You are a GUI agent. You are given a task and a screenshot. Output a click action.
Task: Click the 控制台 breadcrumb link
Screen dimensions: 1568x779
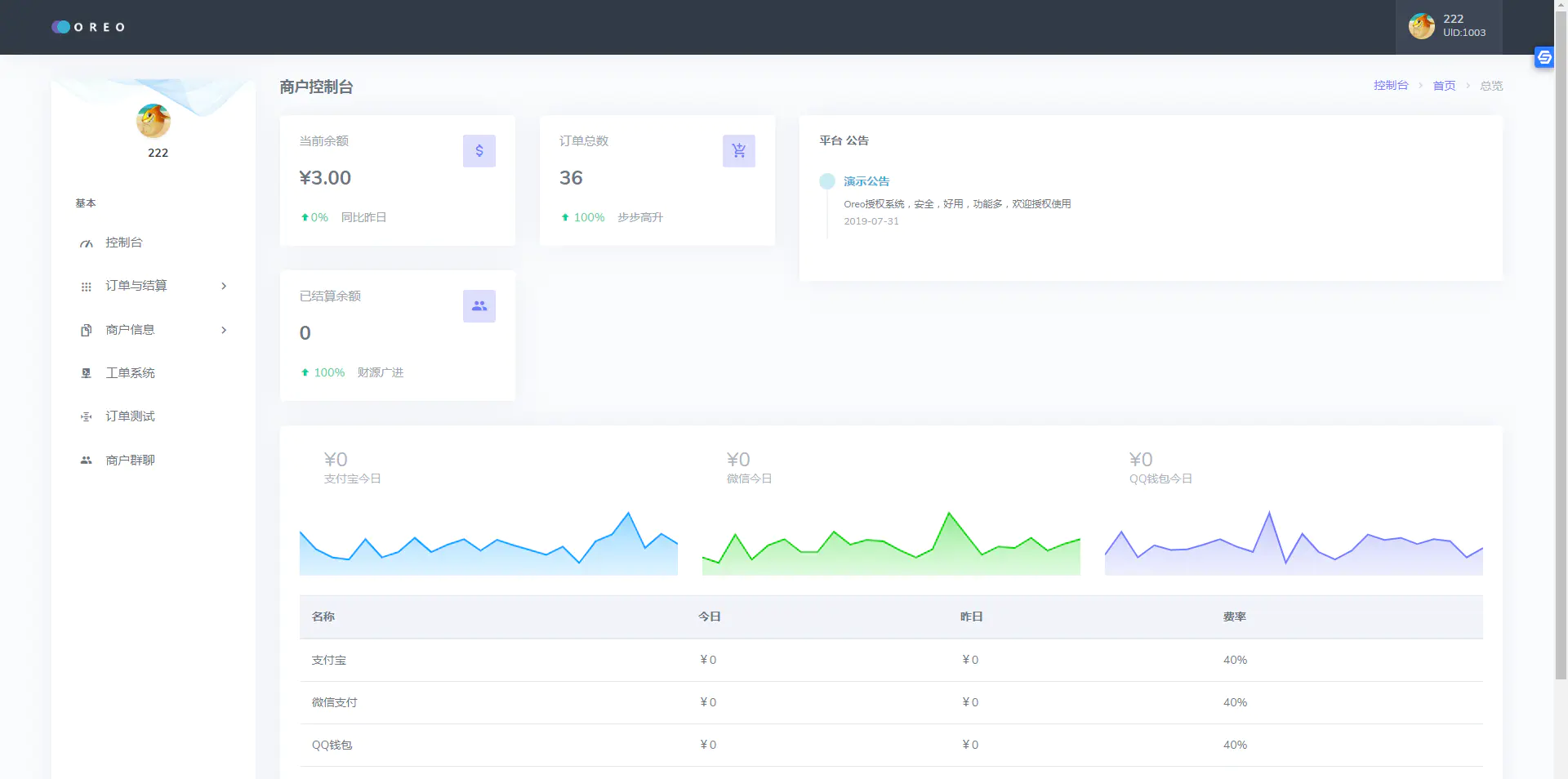click(1391, 85)
